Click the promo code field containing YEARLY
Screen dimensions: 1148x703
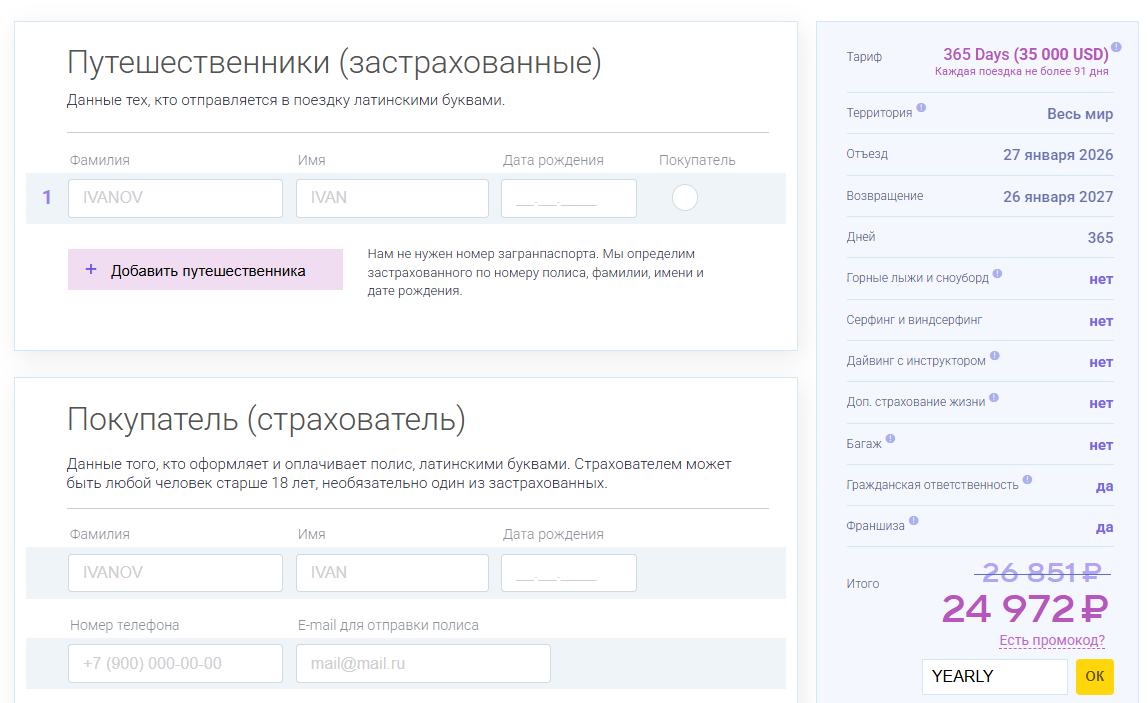(x=994, y=677)
